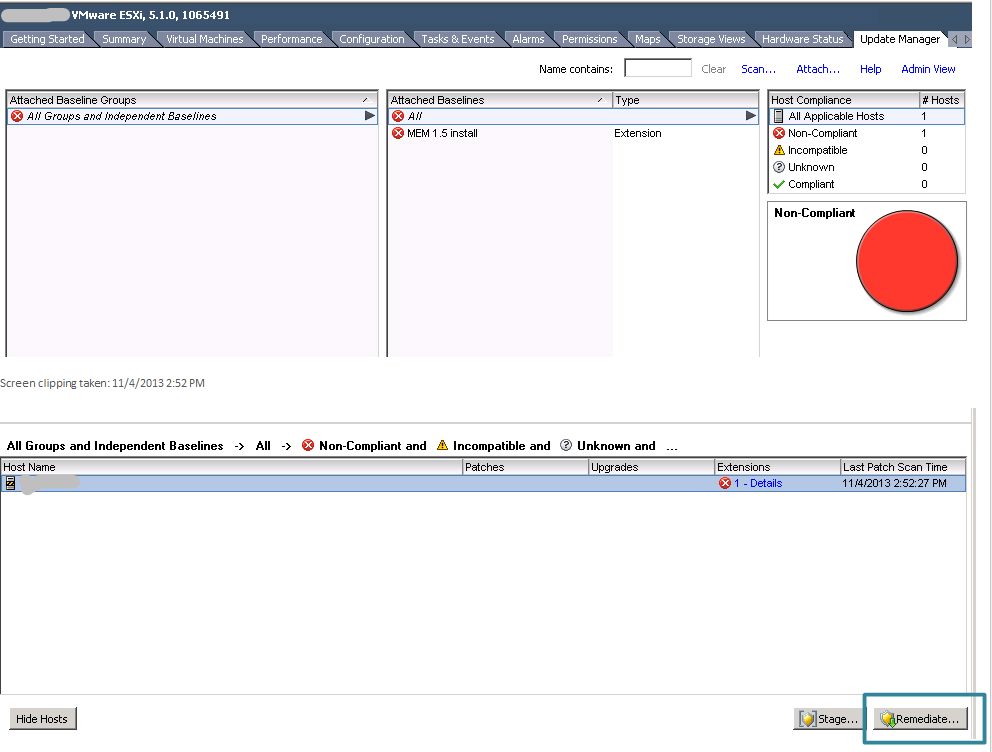Open the 1 - Details extensions link

(x=758, y=483)
